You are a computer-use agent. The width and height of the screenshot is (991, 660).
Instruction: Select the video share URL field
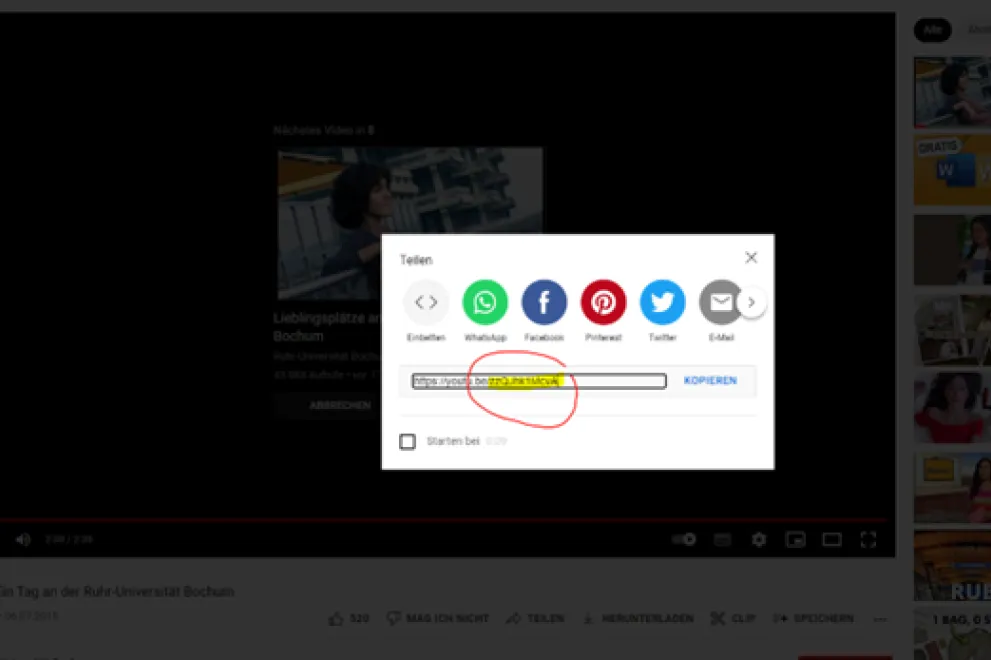[x=540, y=380]
